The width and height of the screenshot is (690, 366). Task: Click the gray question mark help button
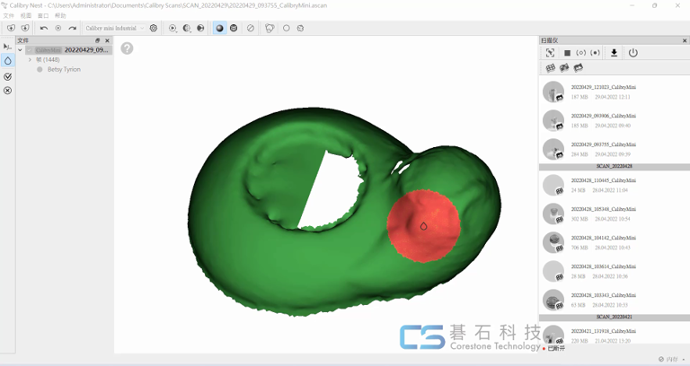[127, 48]
